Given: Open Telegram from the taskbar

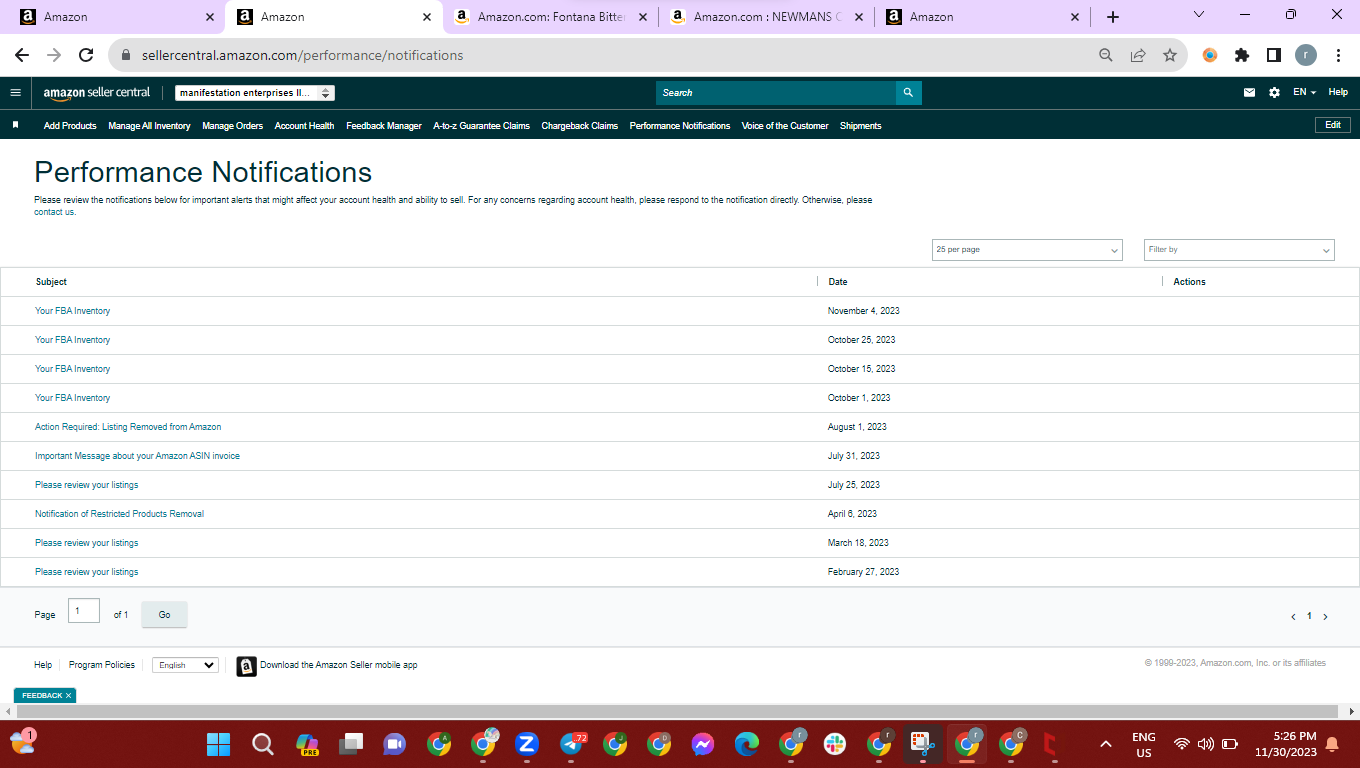Looking at the screenshot, I should coord(572,744).
